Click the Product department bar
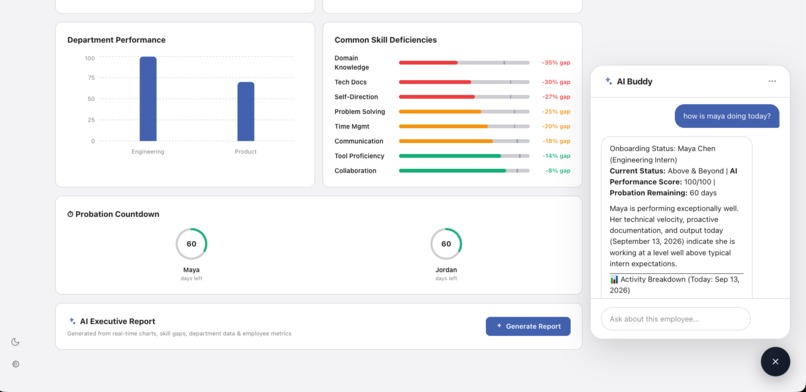Viewport: 806px width, 392px height. pyautogui.click(x=246, y=111)
